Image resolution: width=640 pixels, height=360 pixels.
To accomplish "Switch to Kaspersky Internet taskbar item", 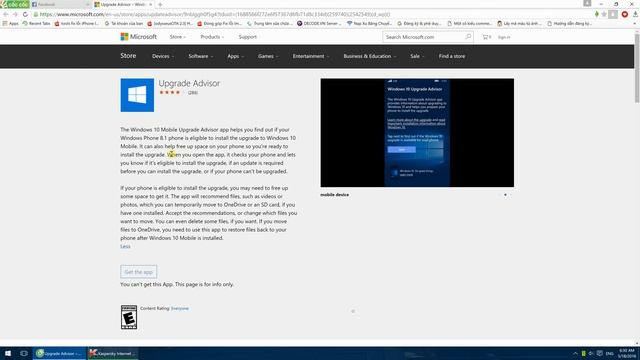I will coord(113,353).
